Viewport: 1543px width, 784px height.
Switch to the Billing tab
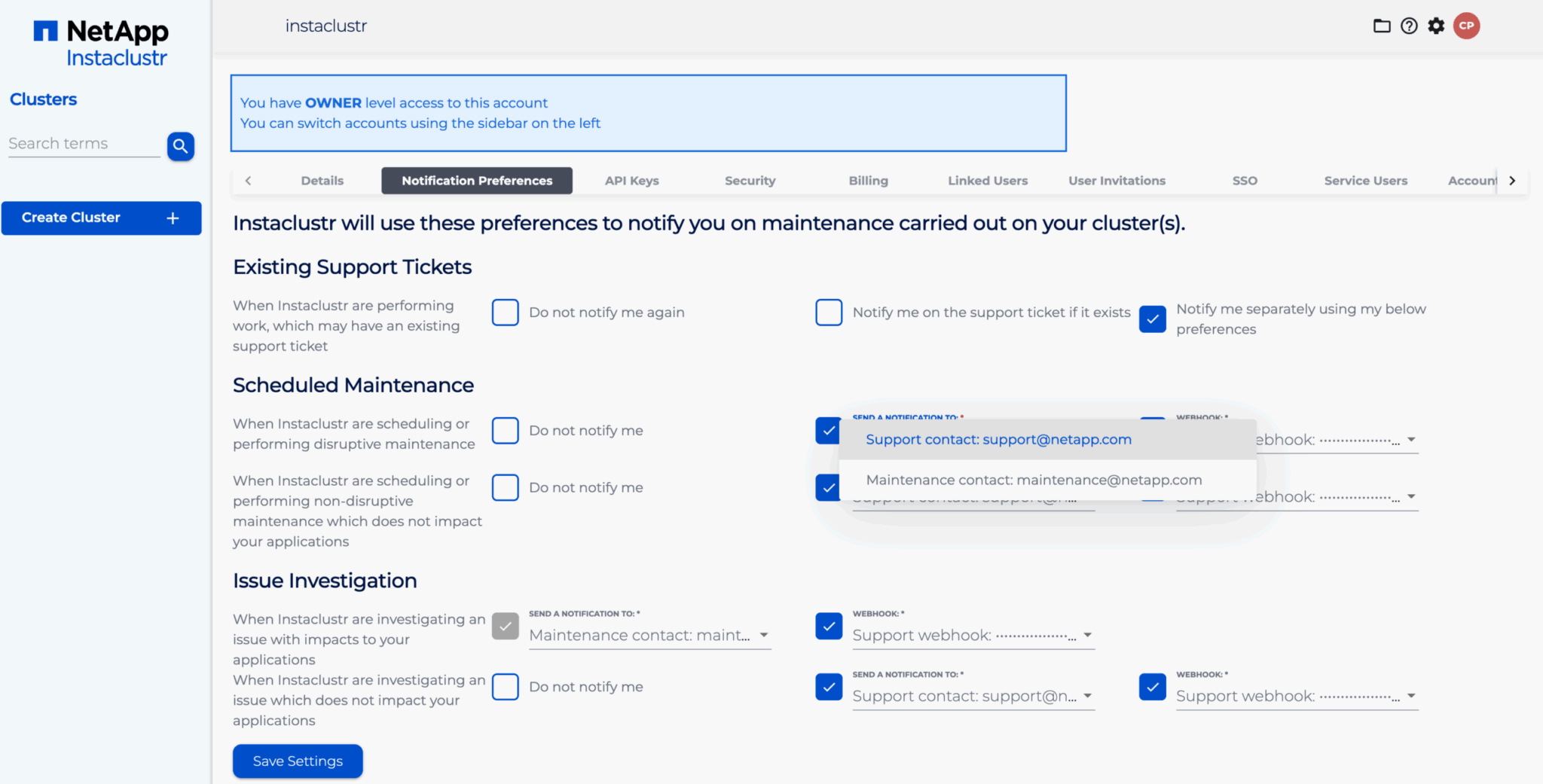pyautogui.click(x=868, y=181)
